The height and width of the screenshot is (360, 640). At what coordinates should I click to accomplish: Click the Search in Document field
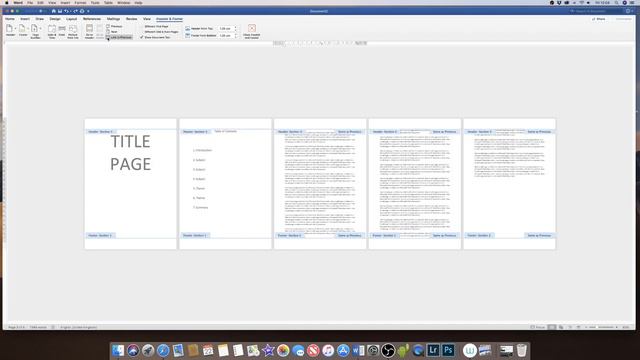coord(596,11)
